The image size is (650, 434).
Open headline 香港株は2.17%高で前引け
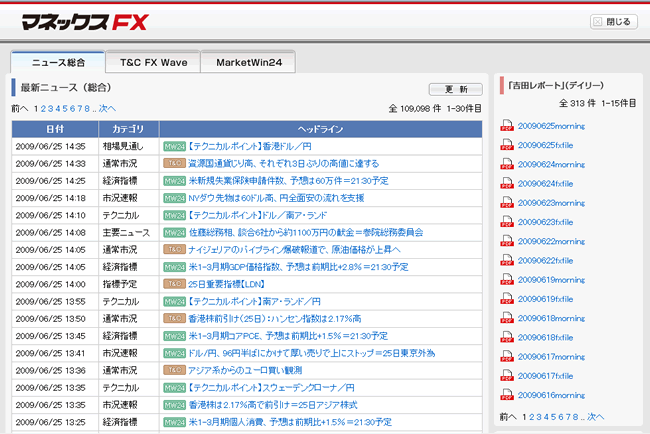[x=273, y=405]
